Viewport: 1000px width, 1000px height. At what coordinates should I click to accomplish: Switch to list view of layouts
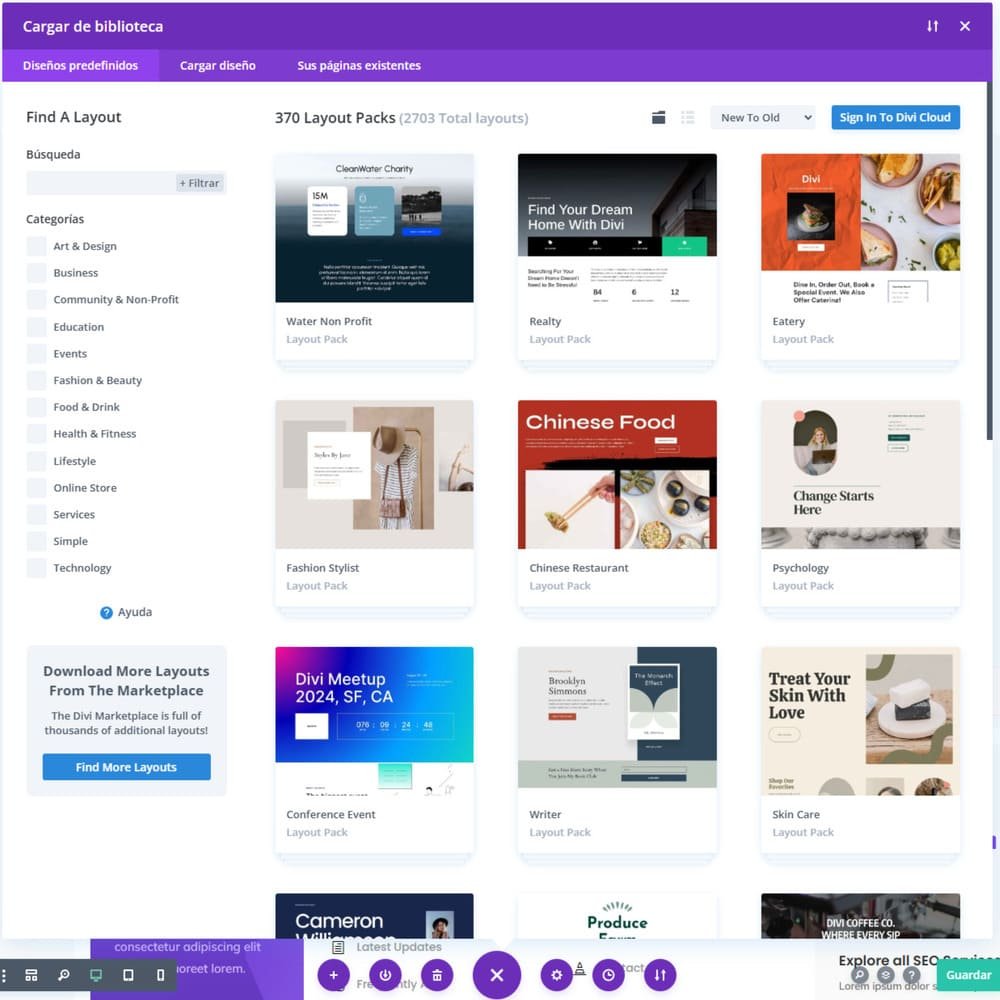pos(687,118)
